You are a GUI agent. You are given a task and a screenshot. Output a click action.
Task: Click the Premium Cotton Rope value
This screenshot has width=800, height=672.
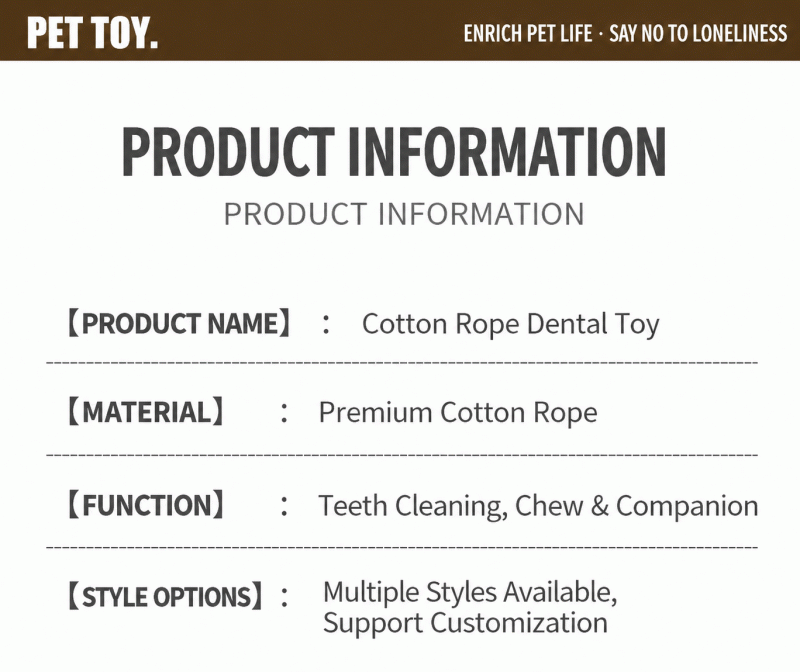tap(458, 413)
